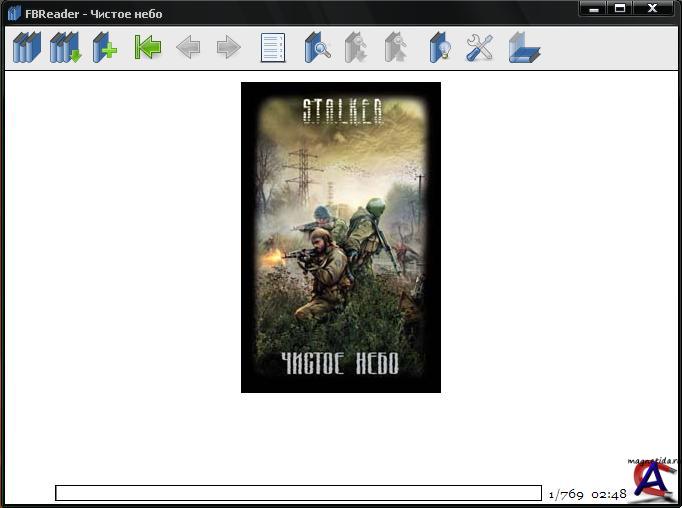Click the 1/769 page counter

coord(566,494)
